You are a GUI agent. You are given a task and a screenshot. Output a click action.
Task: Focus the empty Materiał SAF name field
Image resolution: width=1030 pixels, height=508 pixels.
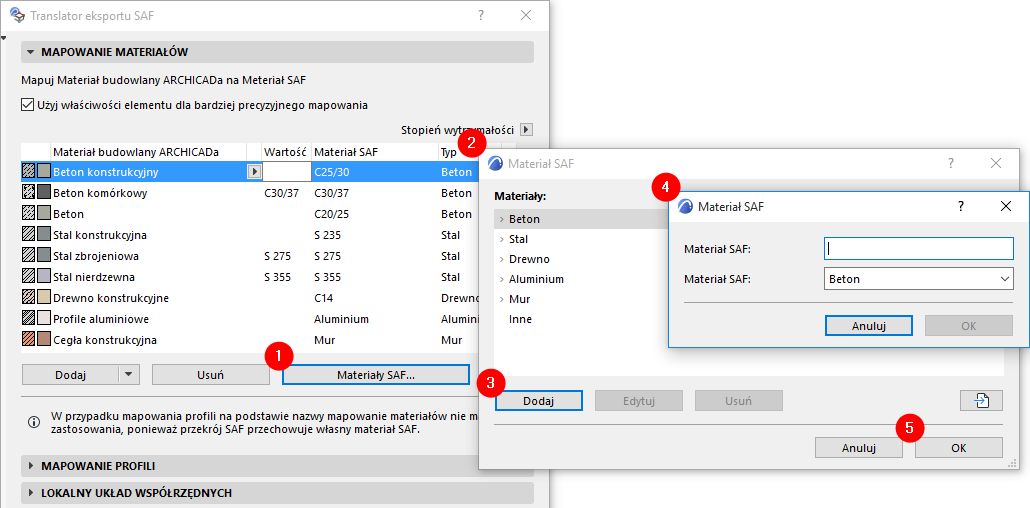click(918, 249)
